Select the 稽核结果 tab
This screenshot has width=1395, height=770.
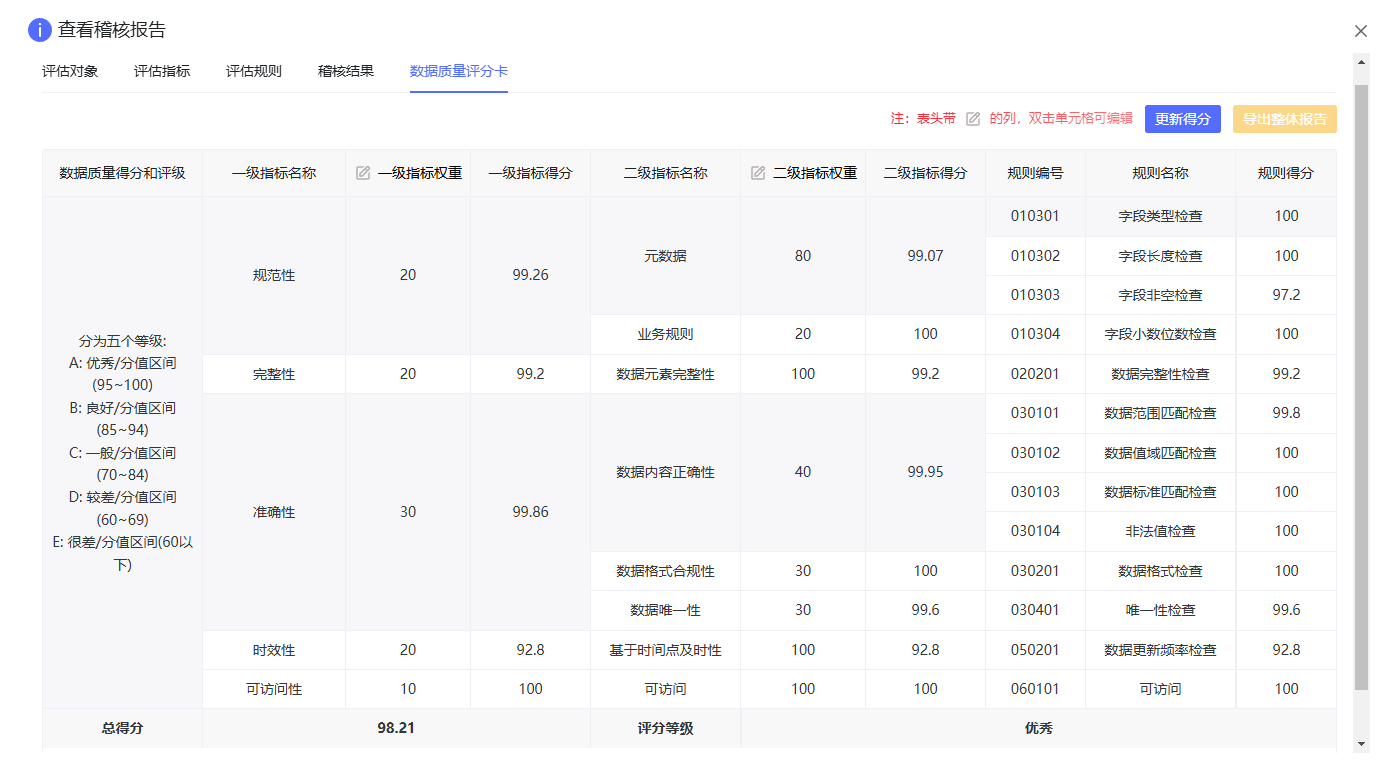(346, 71)
